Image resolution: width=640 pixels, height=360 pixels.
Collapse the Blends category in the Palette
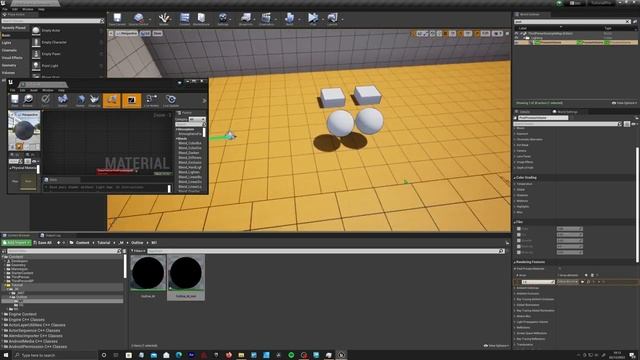pos(177,139)
